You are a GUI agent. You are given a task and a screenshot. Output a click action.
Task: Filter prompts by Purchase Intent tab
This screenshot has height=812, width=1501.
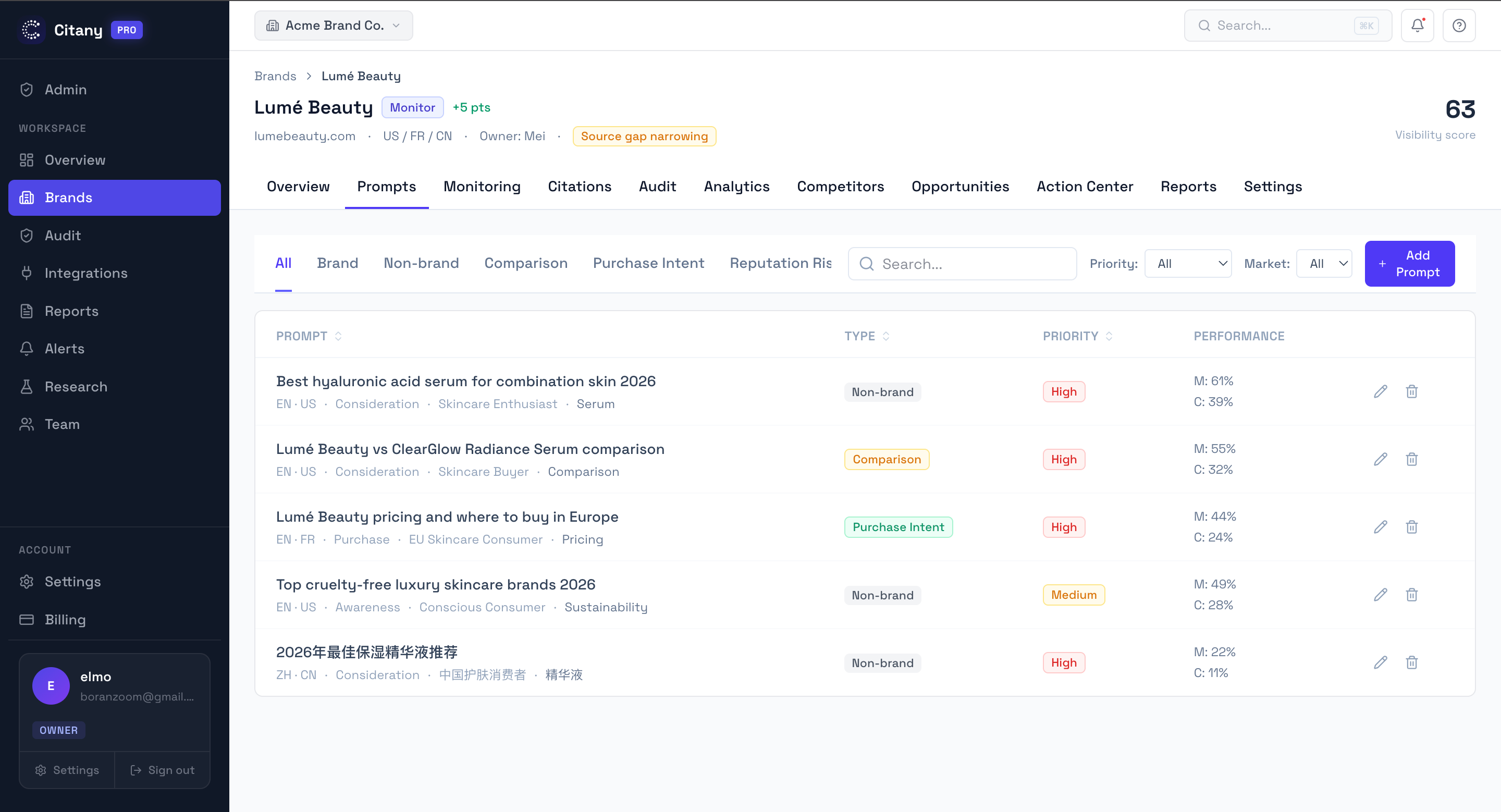click(648, 263)
